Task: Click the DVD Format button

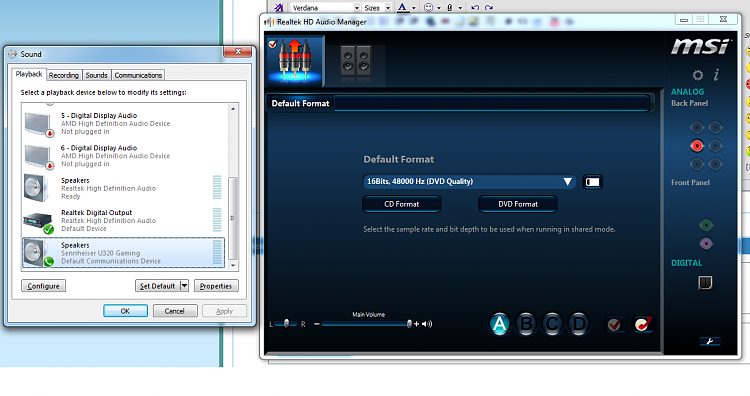Action: coord(518,204)
